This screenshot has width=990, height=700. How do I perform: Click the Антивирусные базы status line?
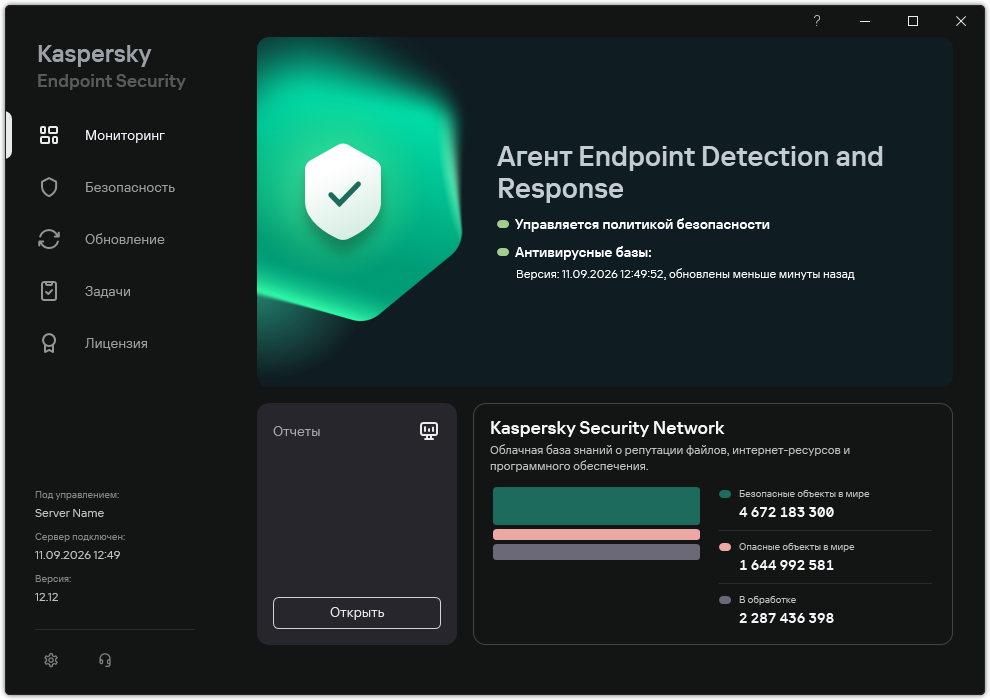[583, 252]
